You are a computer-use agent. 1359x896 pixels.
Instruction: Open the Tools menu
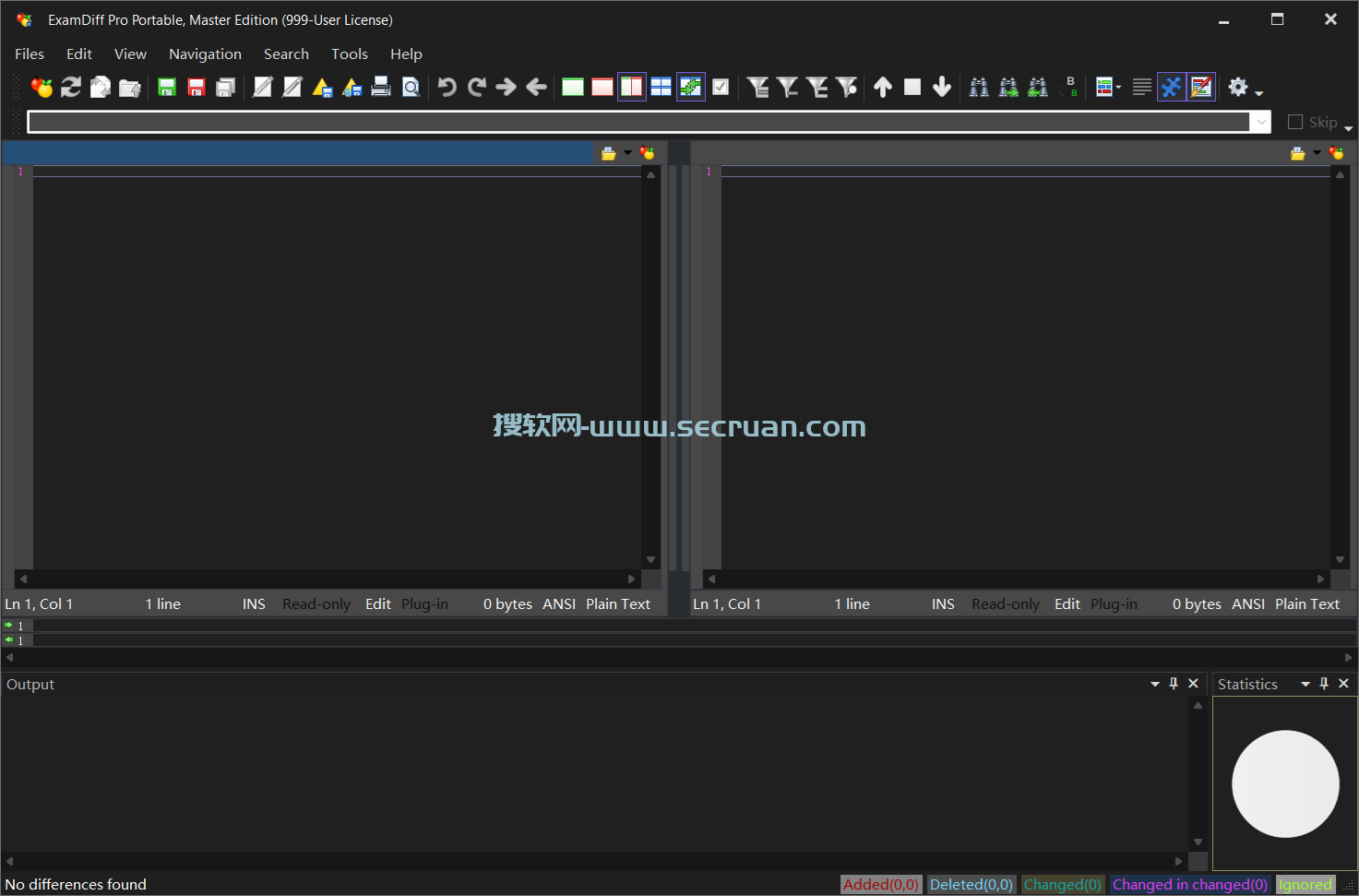click(x=350, y=54)
